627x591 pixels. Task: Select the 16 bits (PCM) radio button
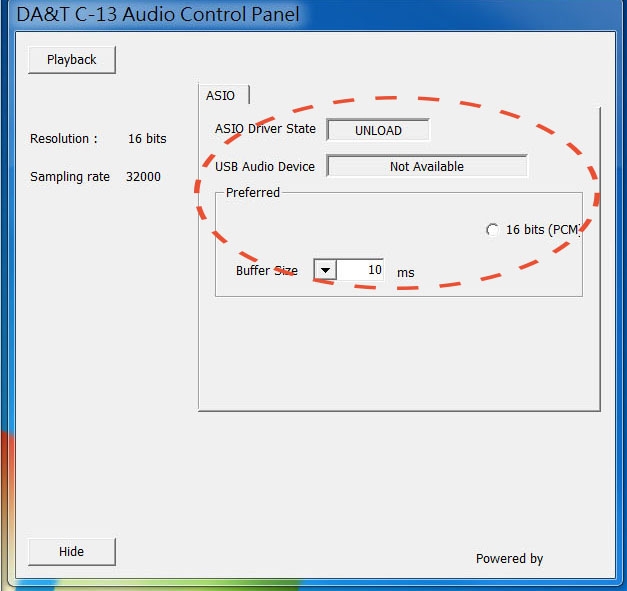[x=493, y=230]
